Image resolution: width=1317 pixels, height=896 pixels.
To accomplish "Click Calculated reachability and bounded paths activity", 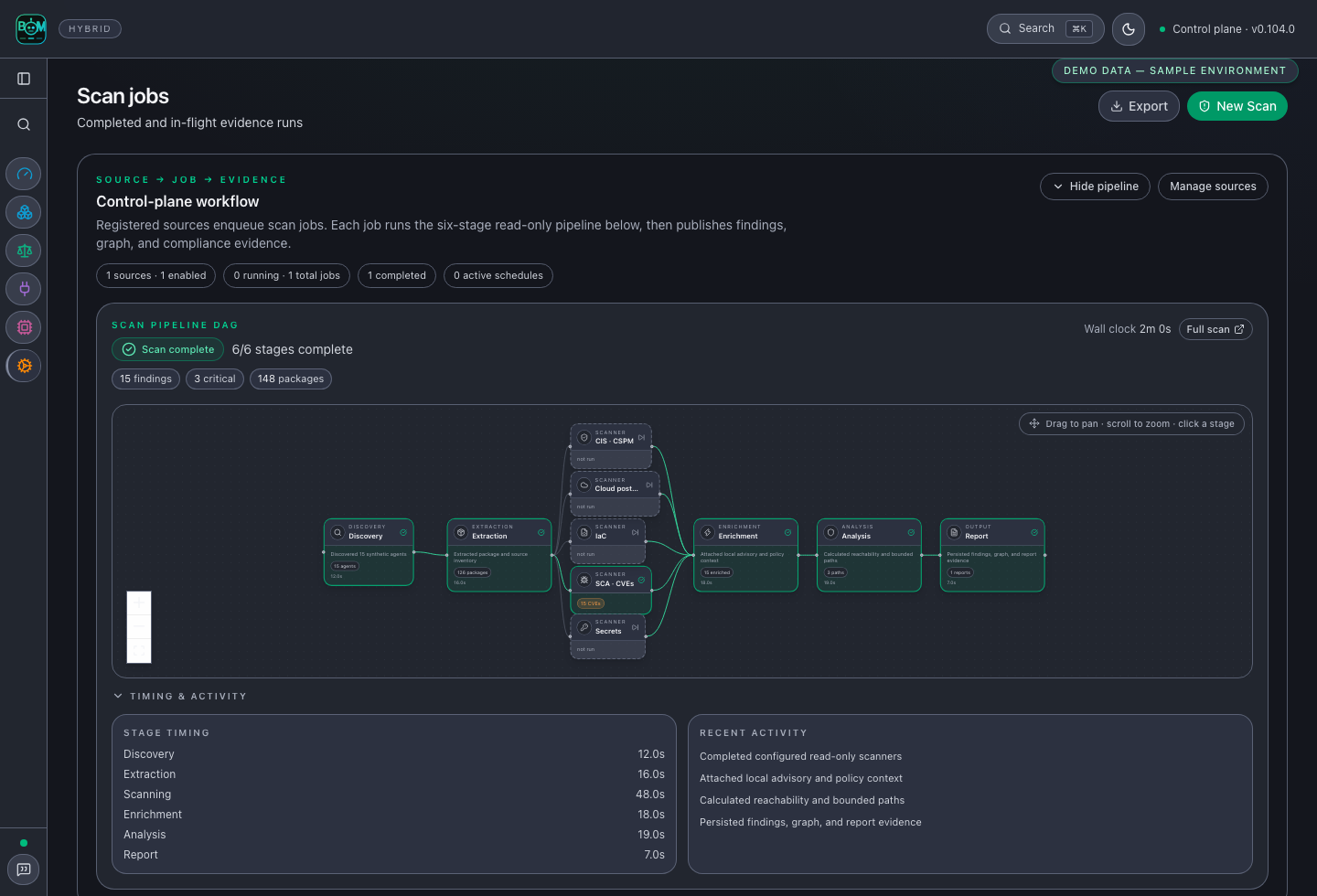I will (x=802, y=800).
